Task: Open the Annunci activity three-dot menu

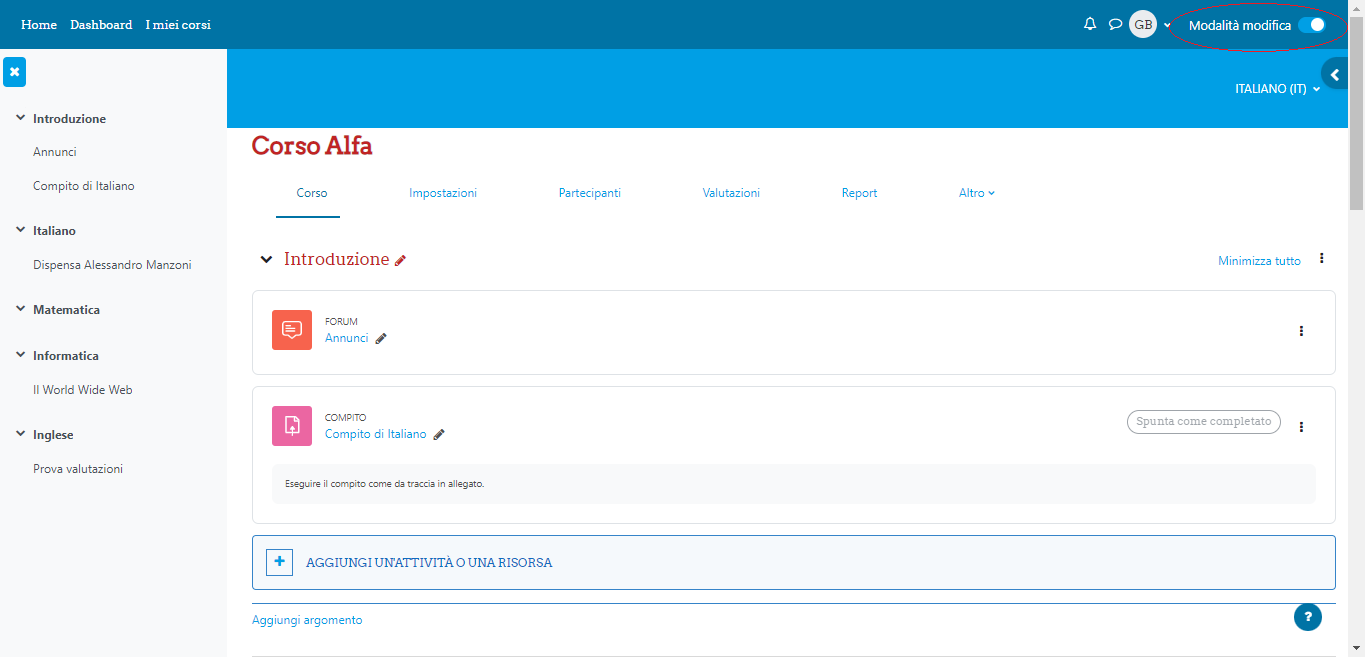Action: click(x=1301, y=331)
